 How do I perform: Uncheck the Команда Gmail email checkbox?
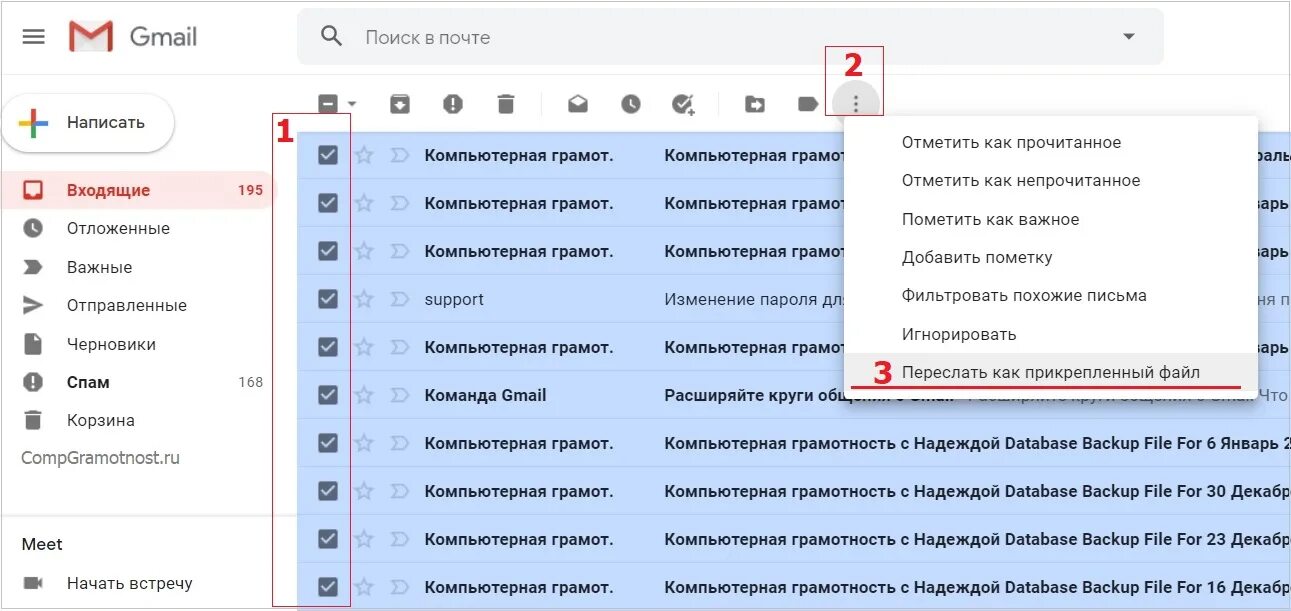(328, 395)
